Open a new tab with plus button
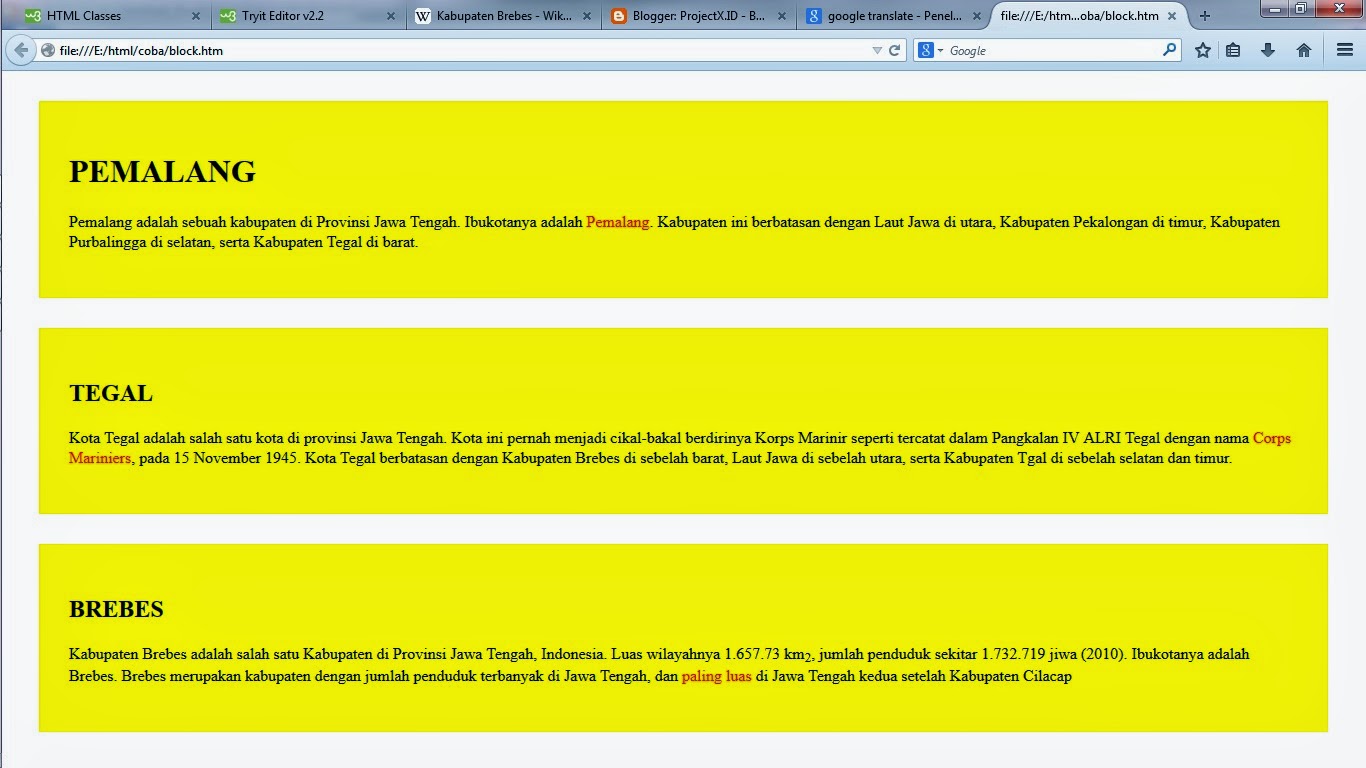Viewport: 1366px width, 768px height. click(1205, 16)
